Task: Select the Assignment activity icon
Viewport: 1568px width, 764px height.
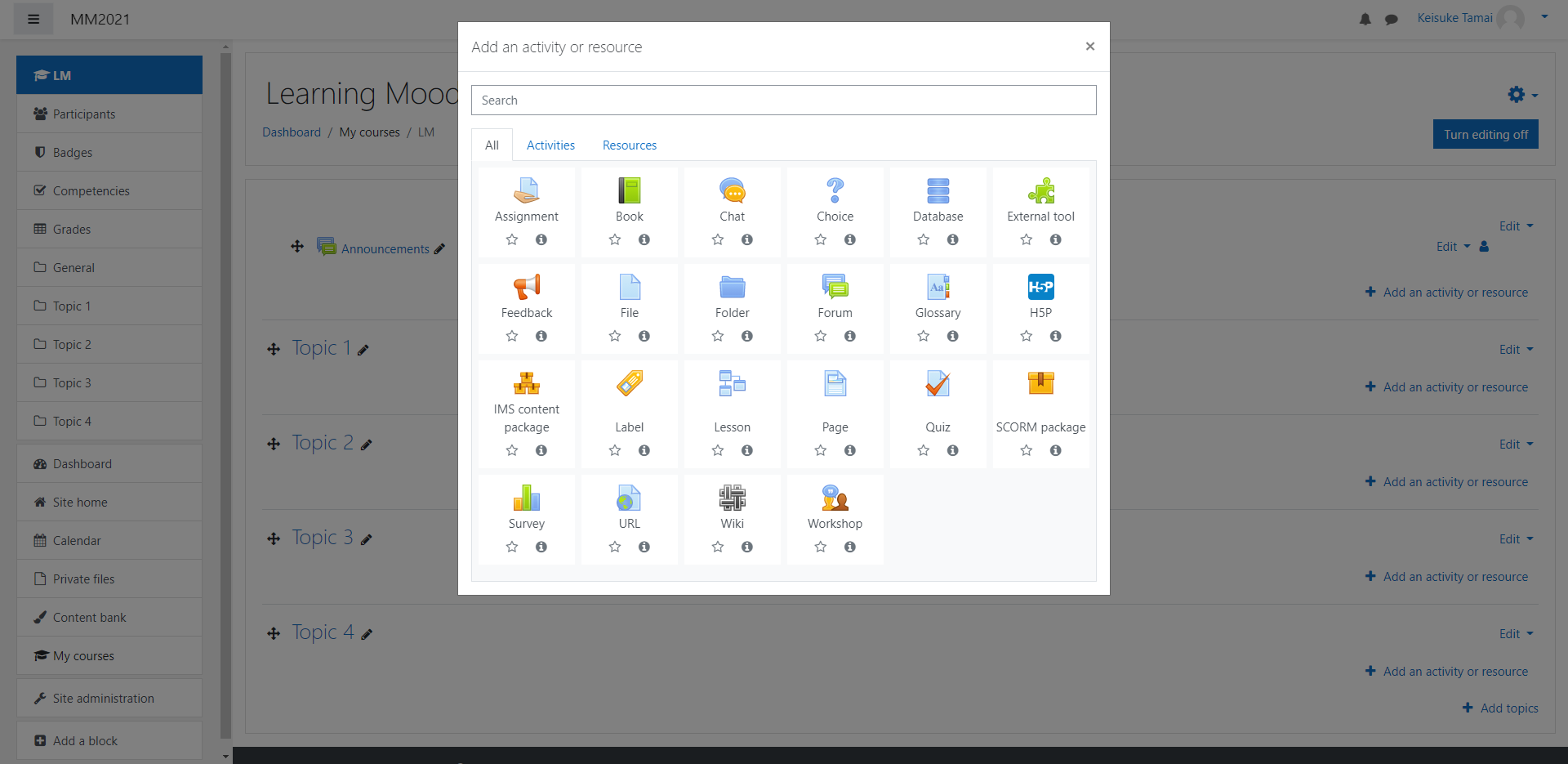Action: pyautogui.click(x=527, y=190)
